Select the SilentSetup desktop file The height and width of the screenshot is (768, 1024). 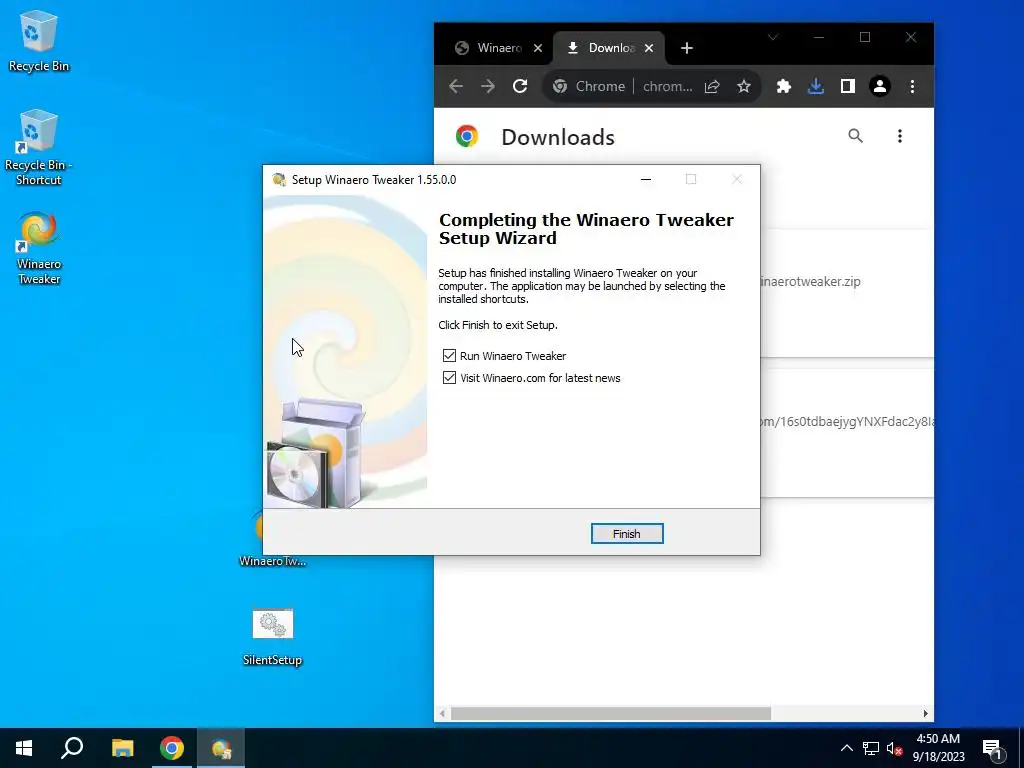click(272, 637)
